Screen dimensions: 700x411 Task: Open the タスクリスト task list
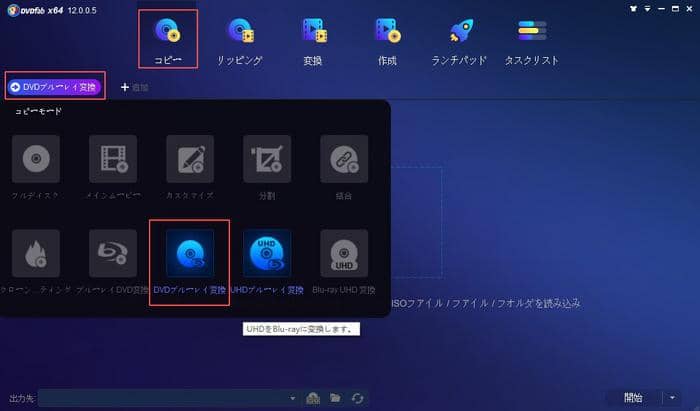tap(532, 42)
